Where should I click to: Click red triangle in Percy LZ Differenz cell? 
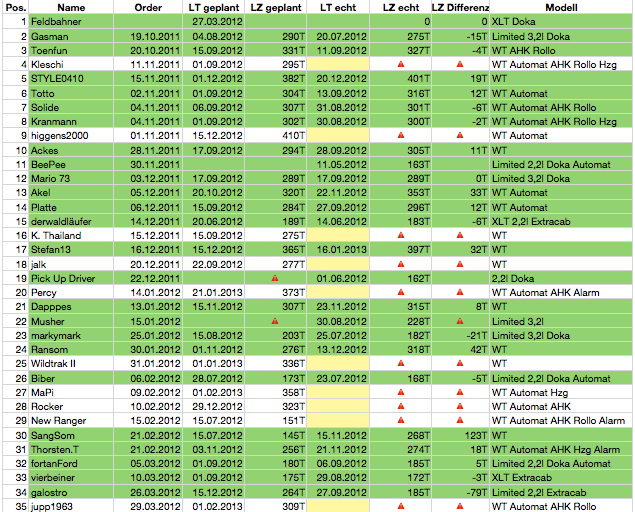point(460,292)
